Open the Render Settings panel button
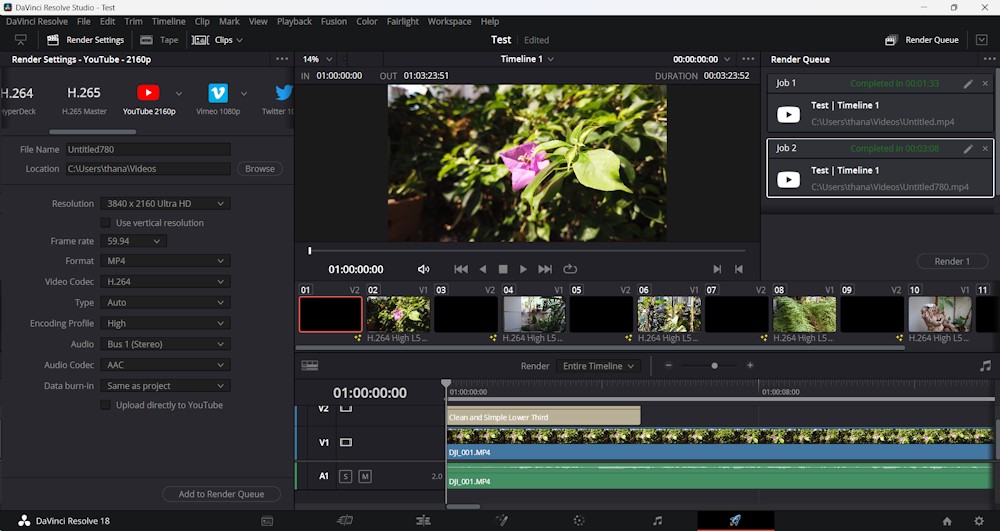The width and height of the screenshot is (1000, 531). point(85,40)
